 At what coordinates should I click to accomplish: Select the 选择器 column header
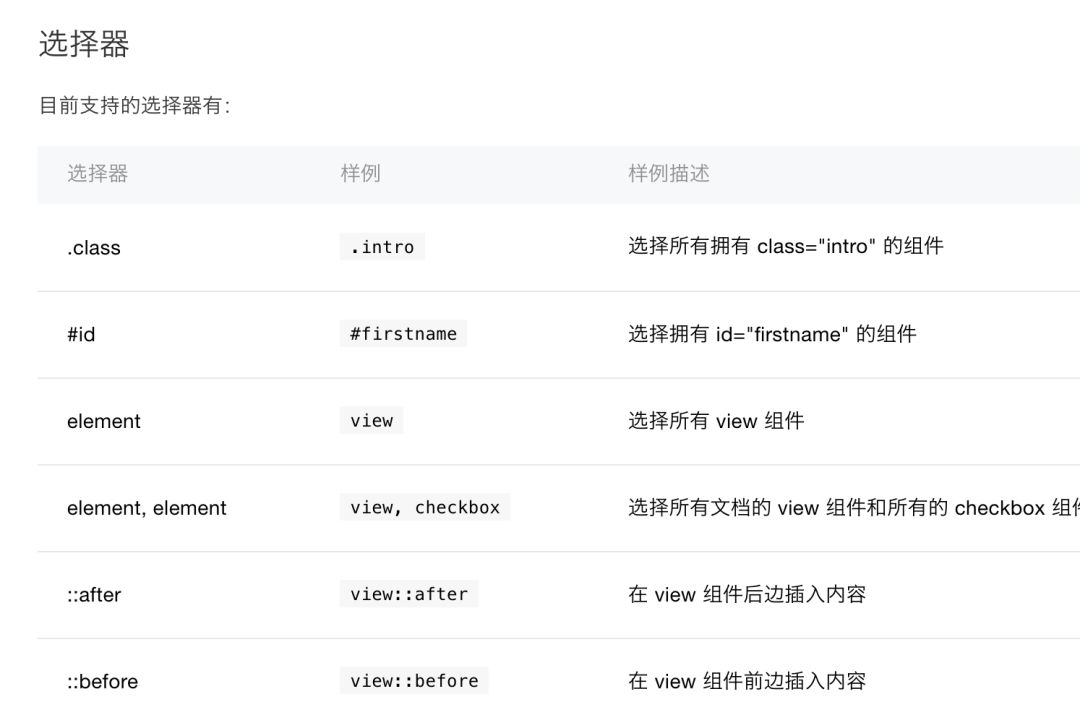97,174
